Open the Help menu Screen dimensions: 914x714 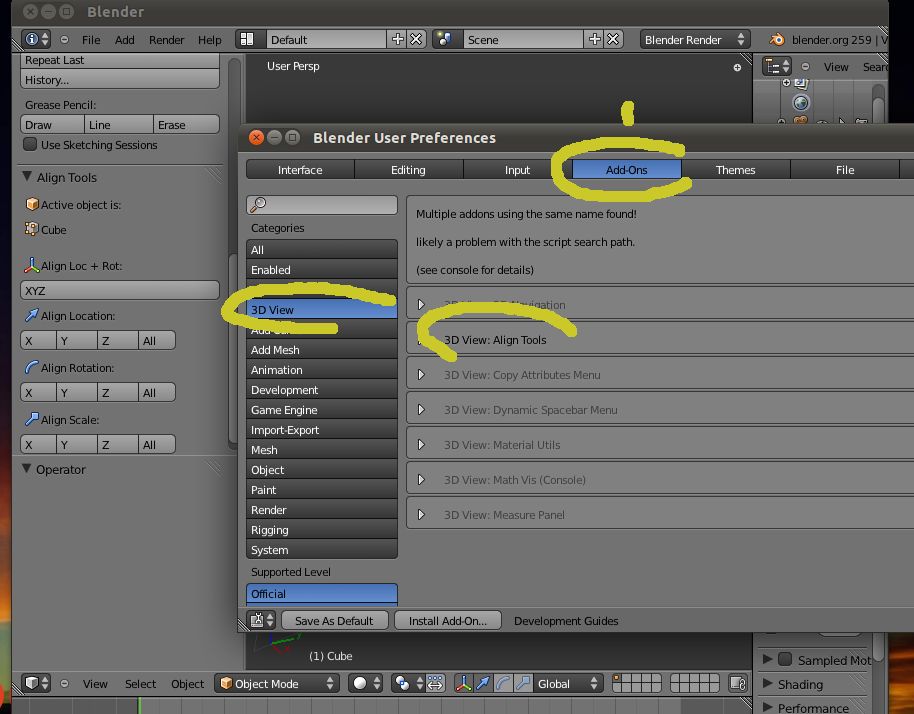click(209, 40)
